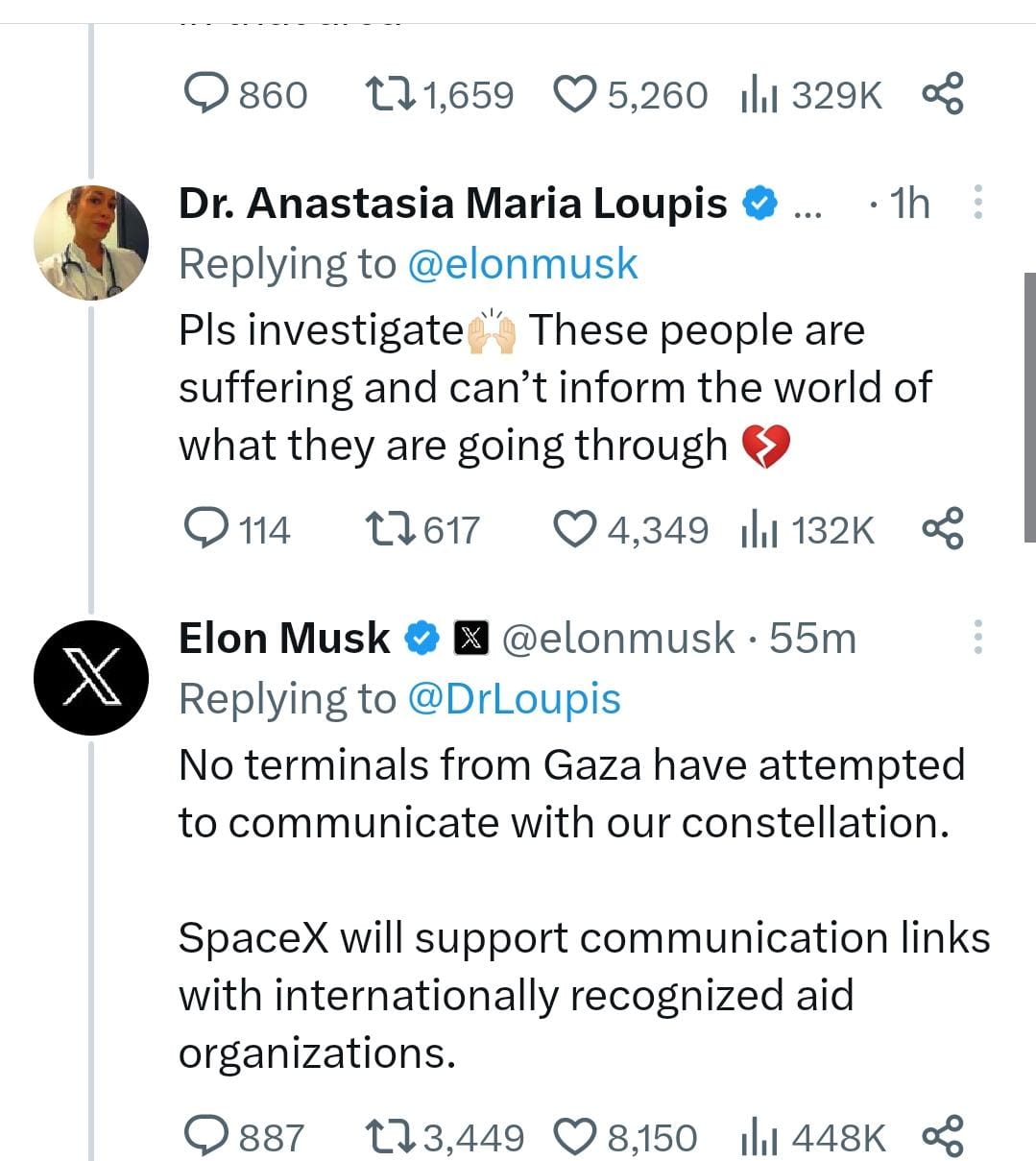Share Elon Musk's SpaceX reply

coord(943,1137)
